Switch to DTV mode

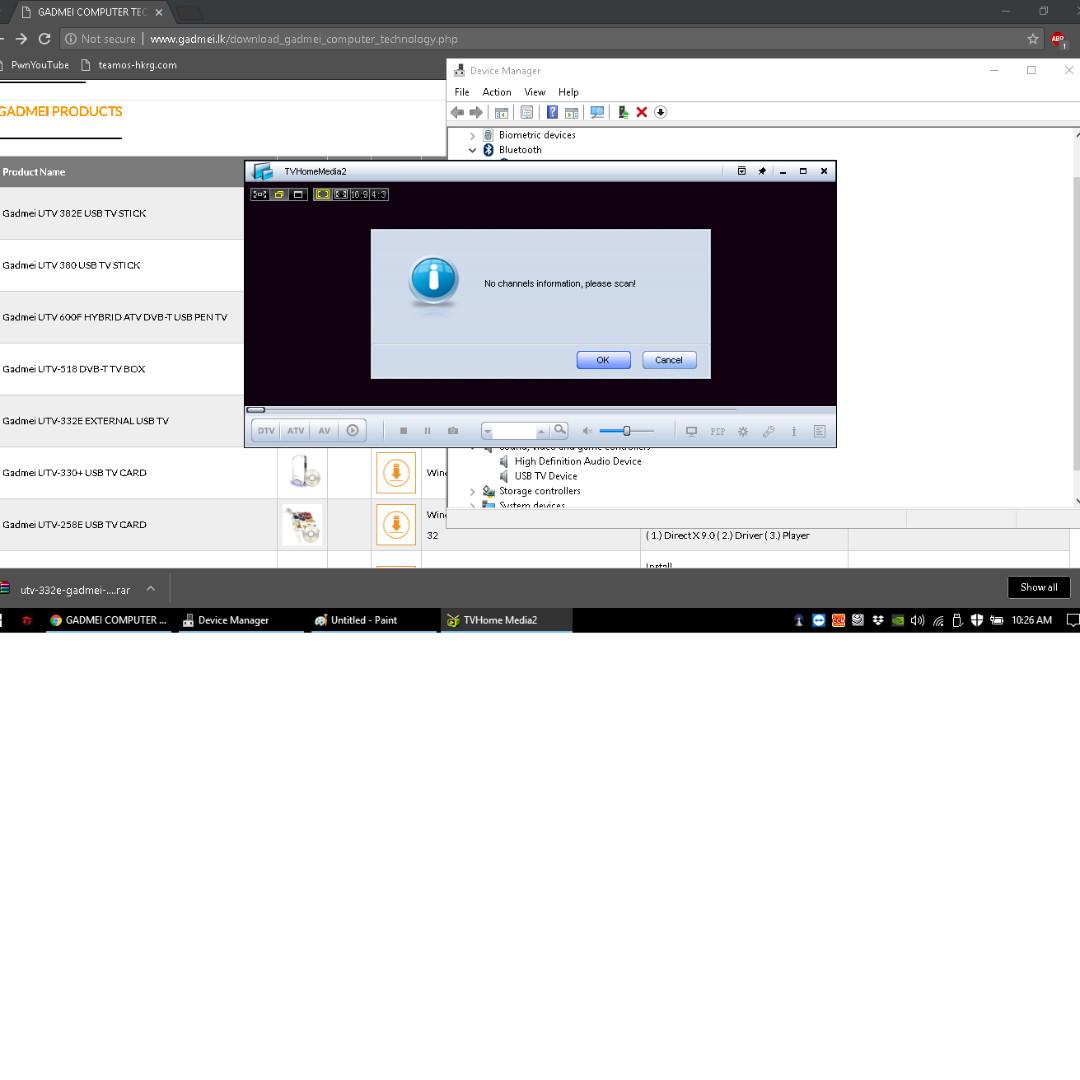point(266,431)
